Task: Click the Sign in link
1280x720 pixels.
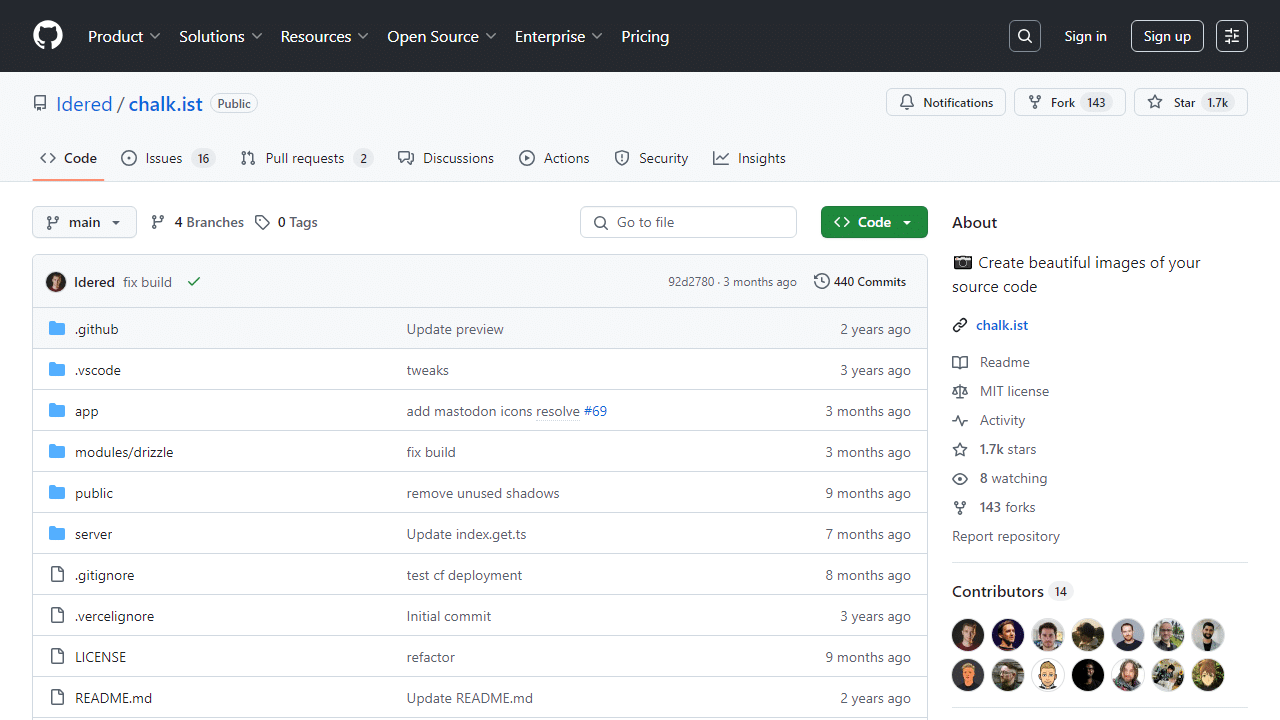Action: point(1085,36)
